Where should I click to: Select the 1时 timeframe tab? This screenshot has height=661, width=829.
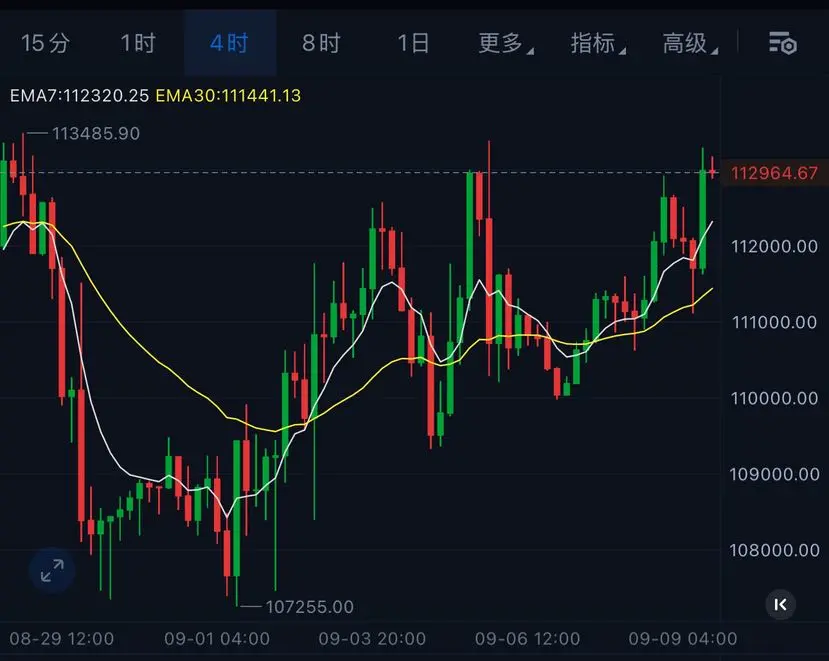pyautogui.click(x=137, y=43)
